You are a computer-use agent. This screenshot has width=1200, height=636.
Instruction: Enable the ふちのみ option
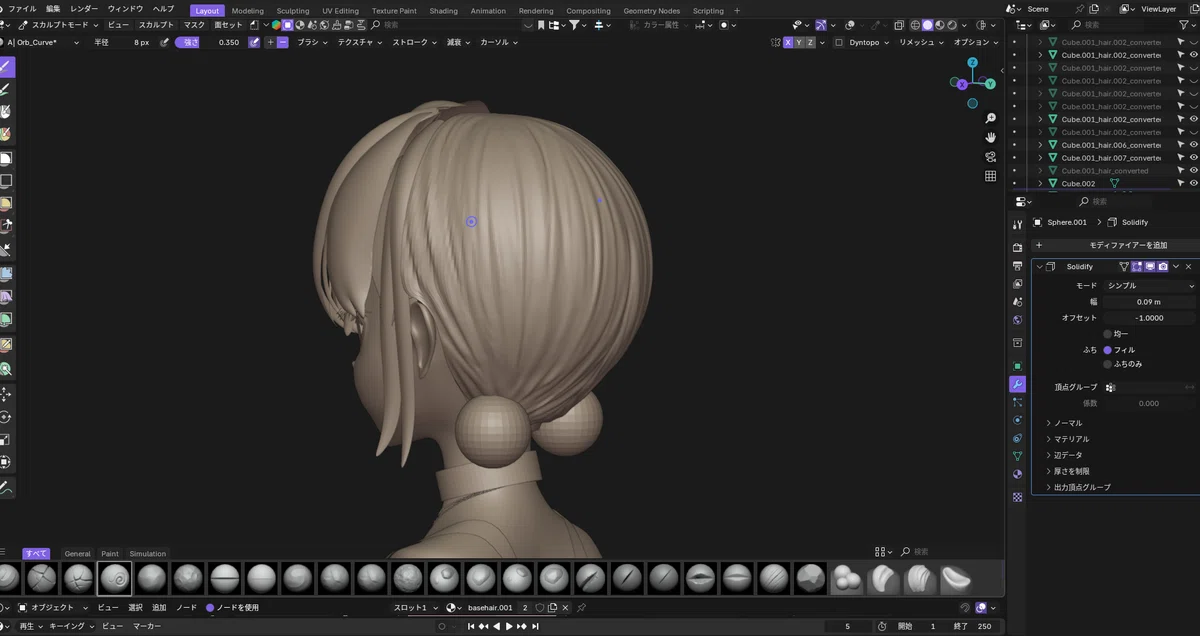(1107, 364)
